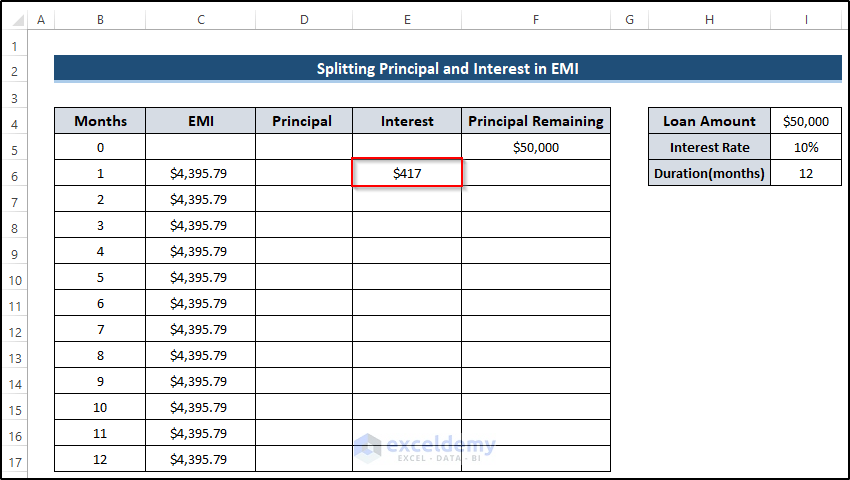Click the Loan Amount label cell
The image size is (850, 480).
[709, 121]
